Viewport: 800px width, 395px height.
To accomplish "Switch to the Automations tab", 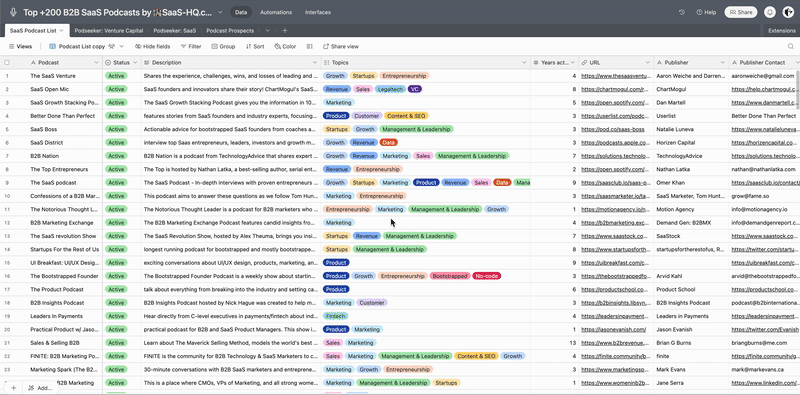I will point(276,12).
